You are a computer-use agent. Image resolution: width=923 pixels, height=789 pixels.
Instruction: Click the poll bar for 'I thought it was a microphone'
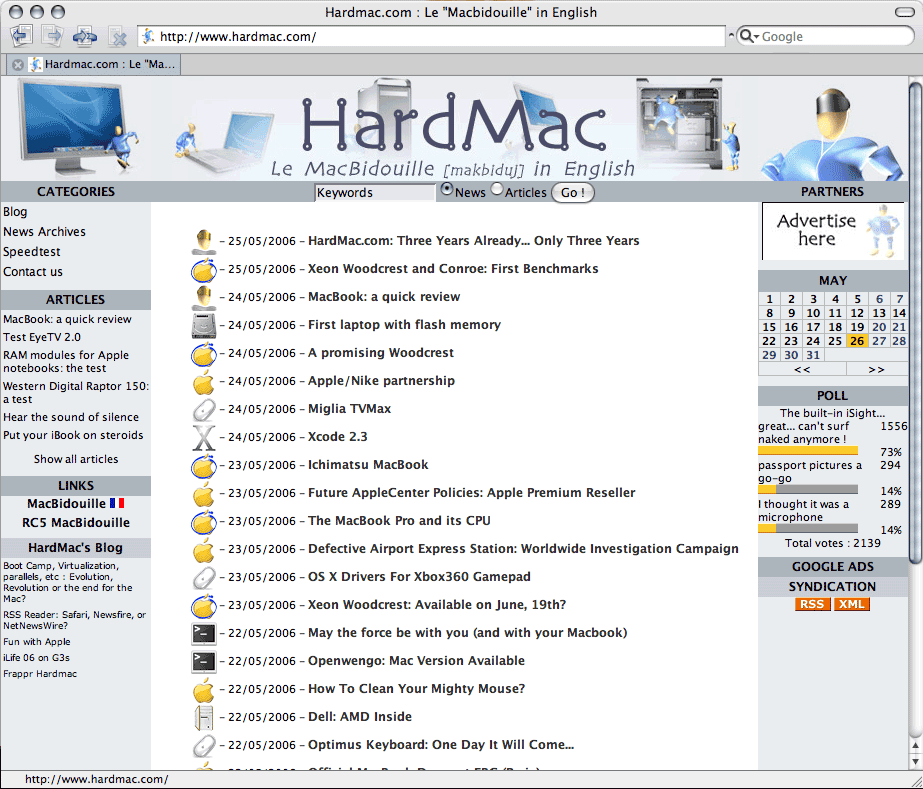[x=808, y=529]
